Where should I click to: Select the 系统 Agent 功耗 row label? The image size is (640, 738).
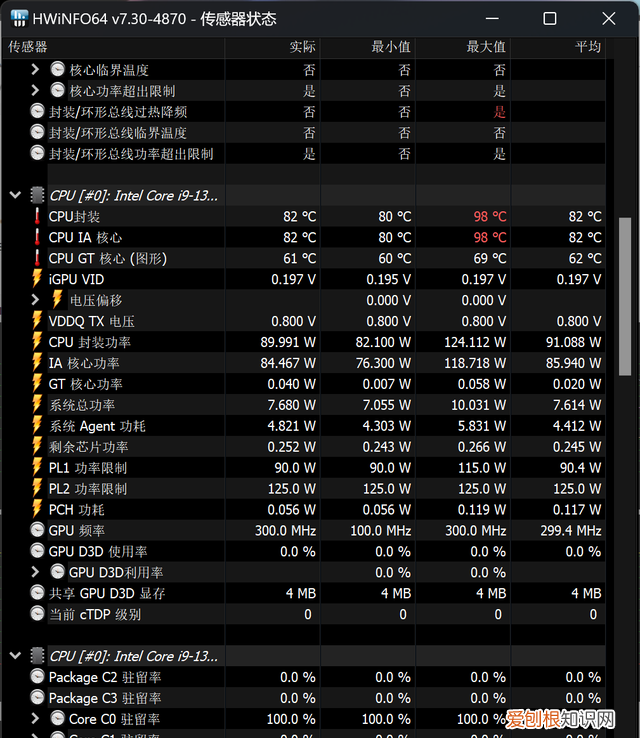coord(97,426)
